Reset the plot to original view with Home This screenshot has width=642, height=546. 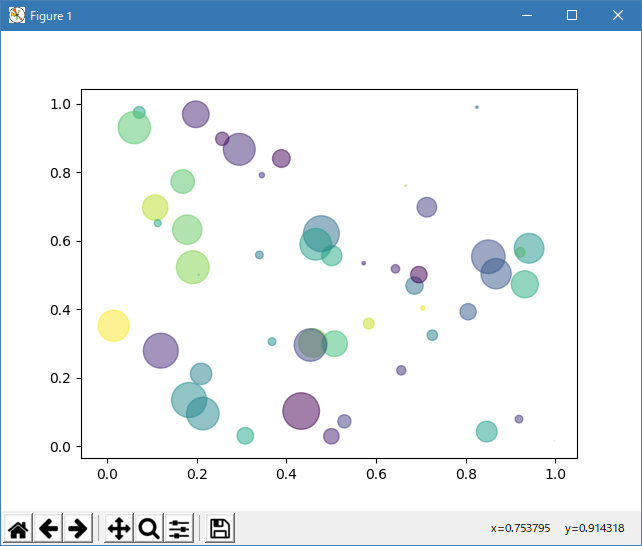18,528
